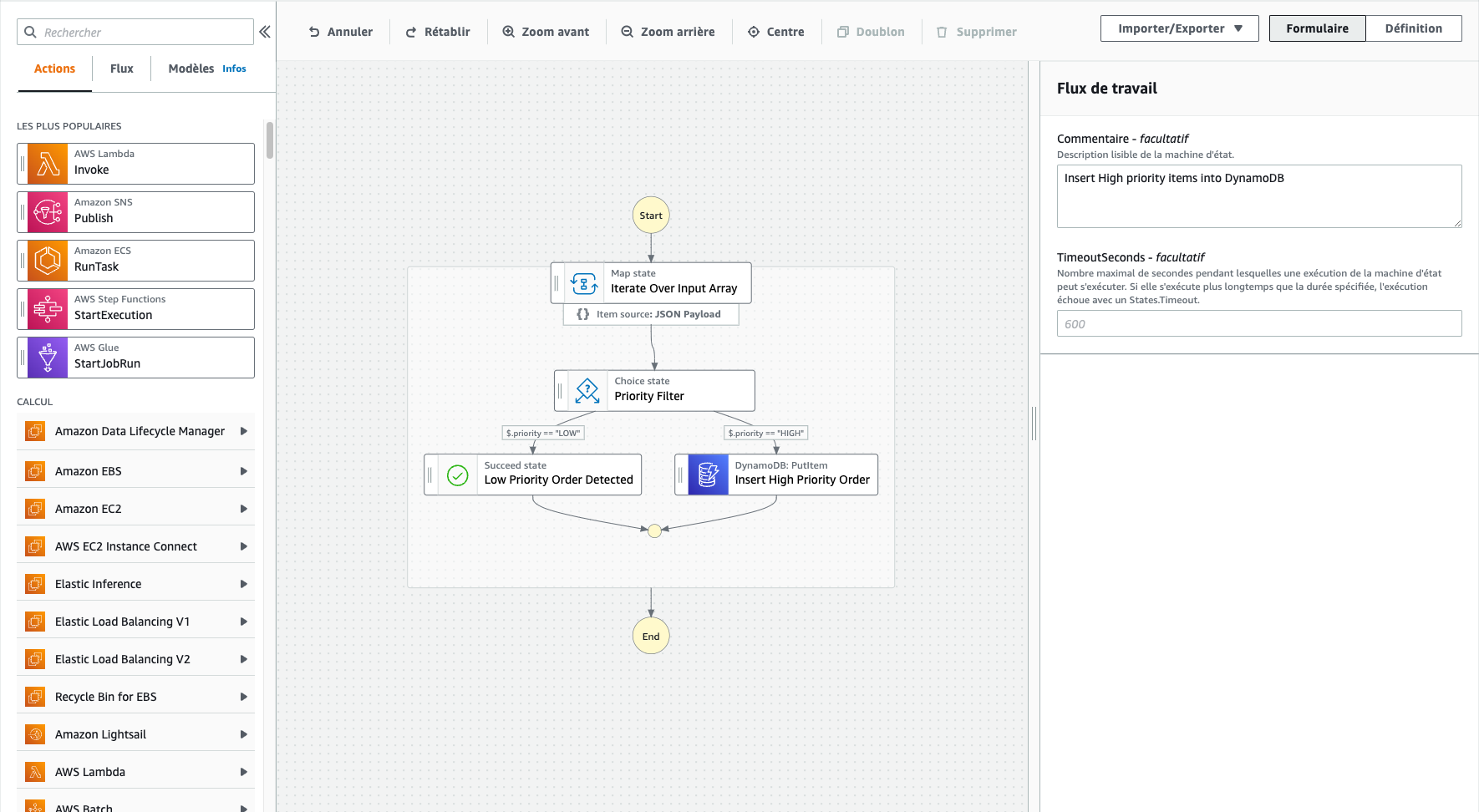Click the Amazon Data Lifecycle Manager icon
The height and width of the screenshot is (812, 1479).
(x=35, y=431)
